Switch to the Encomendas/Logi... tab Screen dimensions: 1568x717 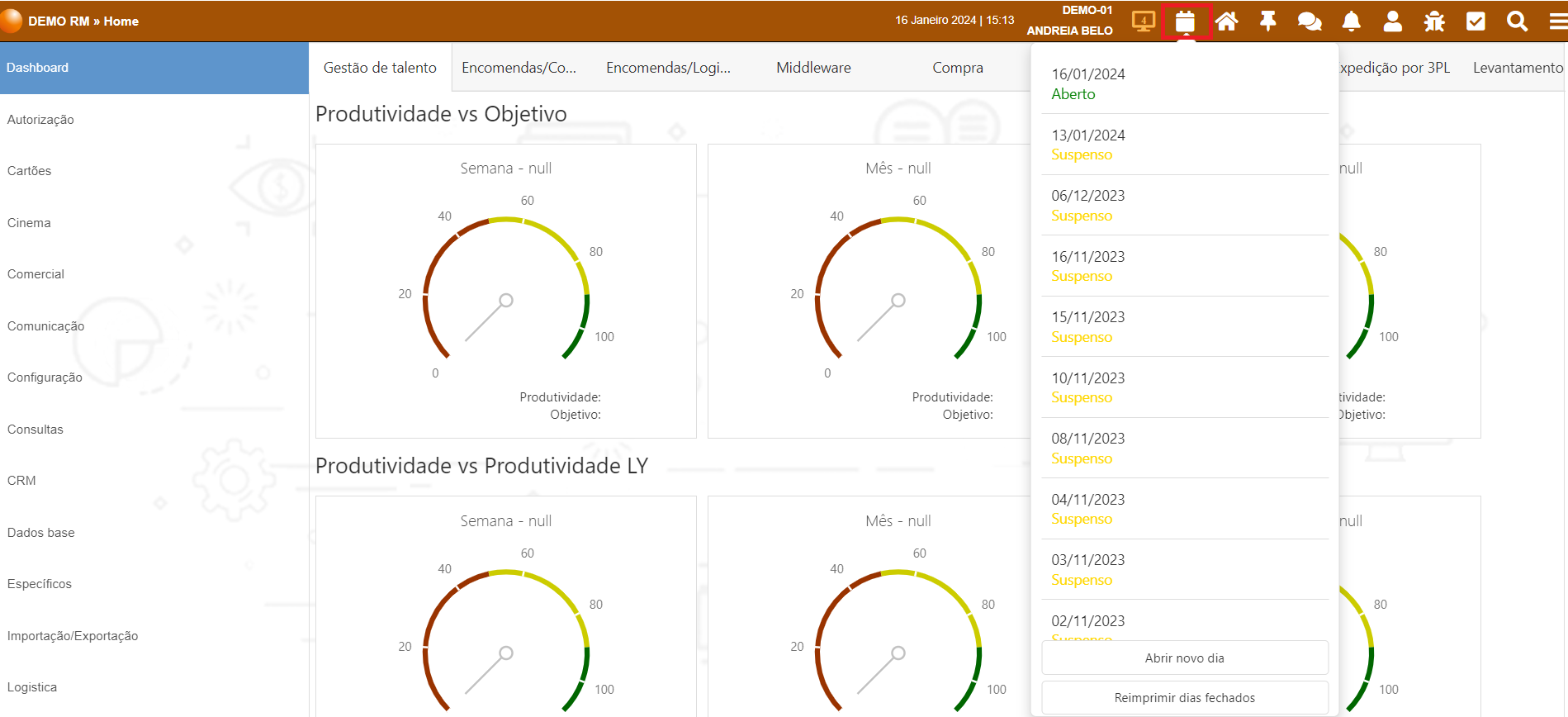[x=669, y=68]
